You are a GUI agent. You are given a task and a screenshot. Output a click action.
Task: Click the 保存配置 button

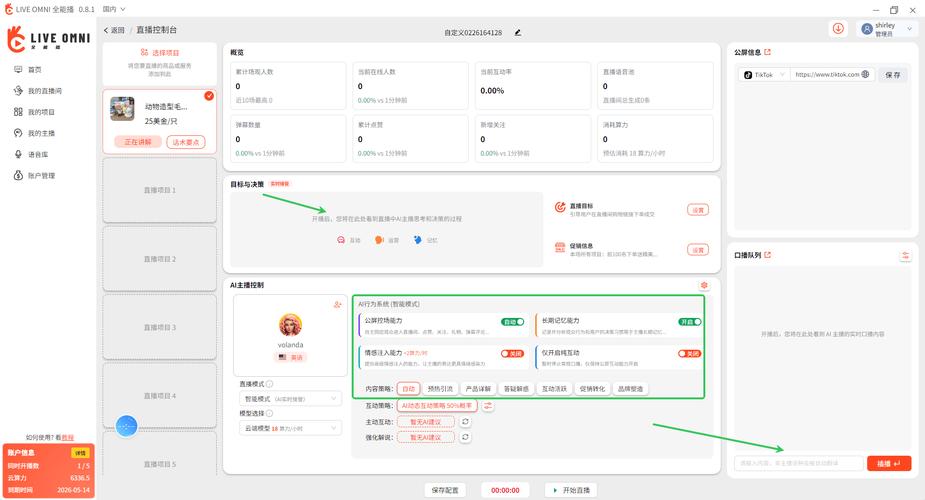pyautogui.click(x=445, y=490)
